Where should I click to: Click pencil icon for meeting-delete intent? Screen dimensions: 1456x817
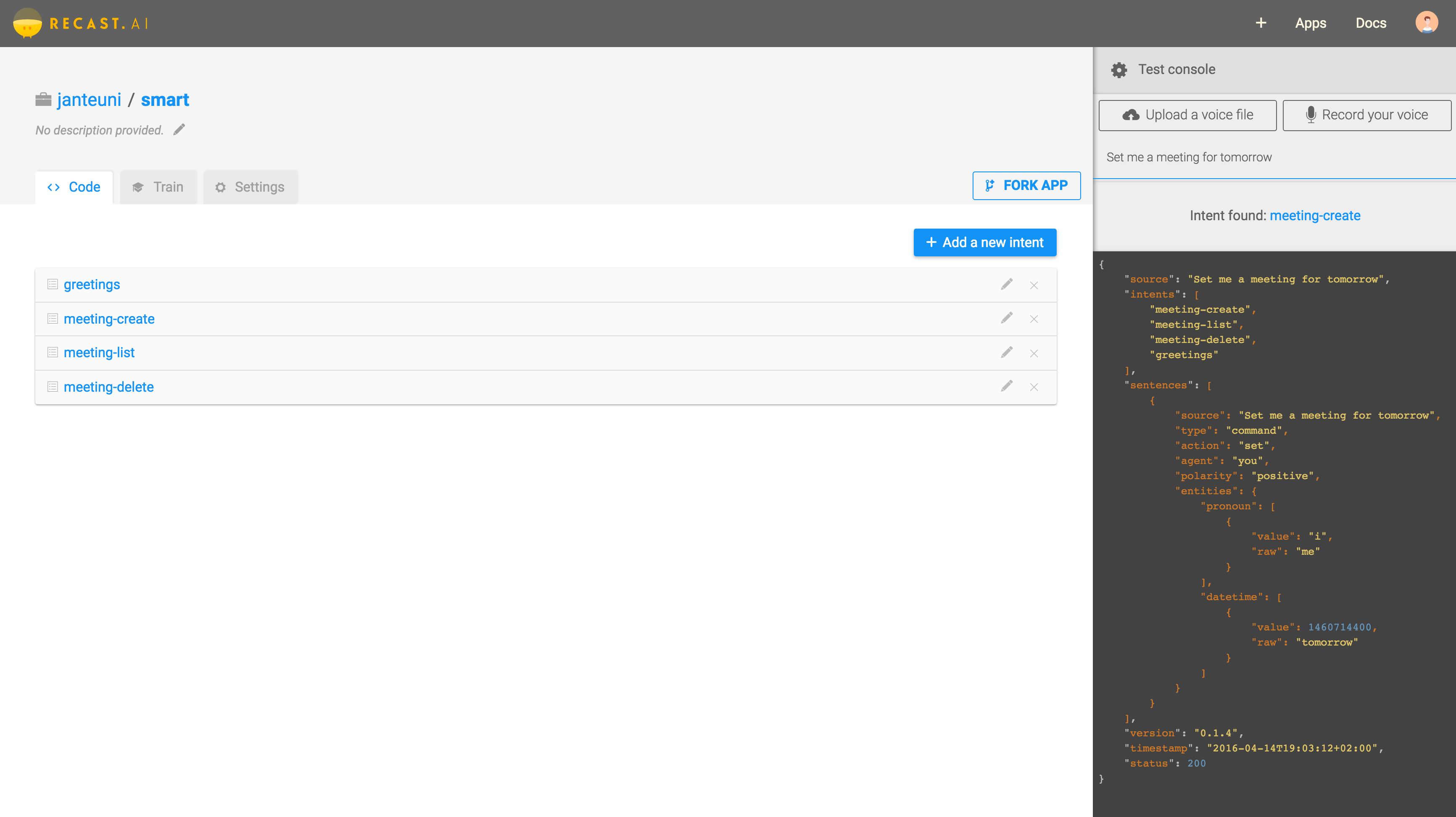(x=1007, y=387)
